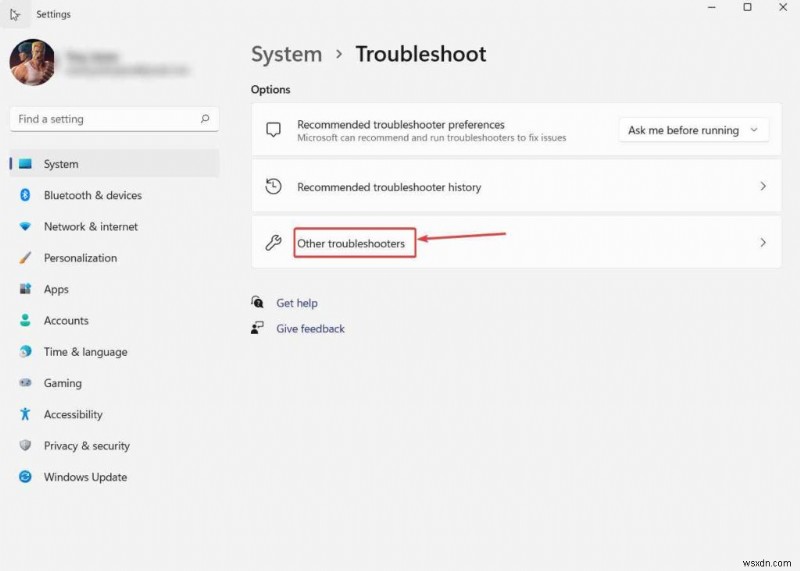This screenshot has width=800, height=571.
Task: Open Time & language settings
Action: pyautogui.click(x=114, y=352)
